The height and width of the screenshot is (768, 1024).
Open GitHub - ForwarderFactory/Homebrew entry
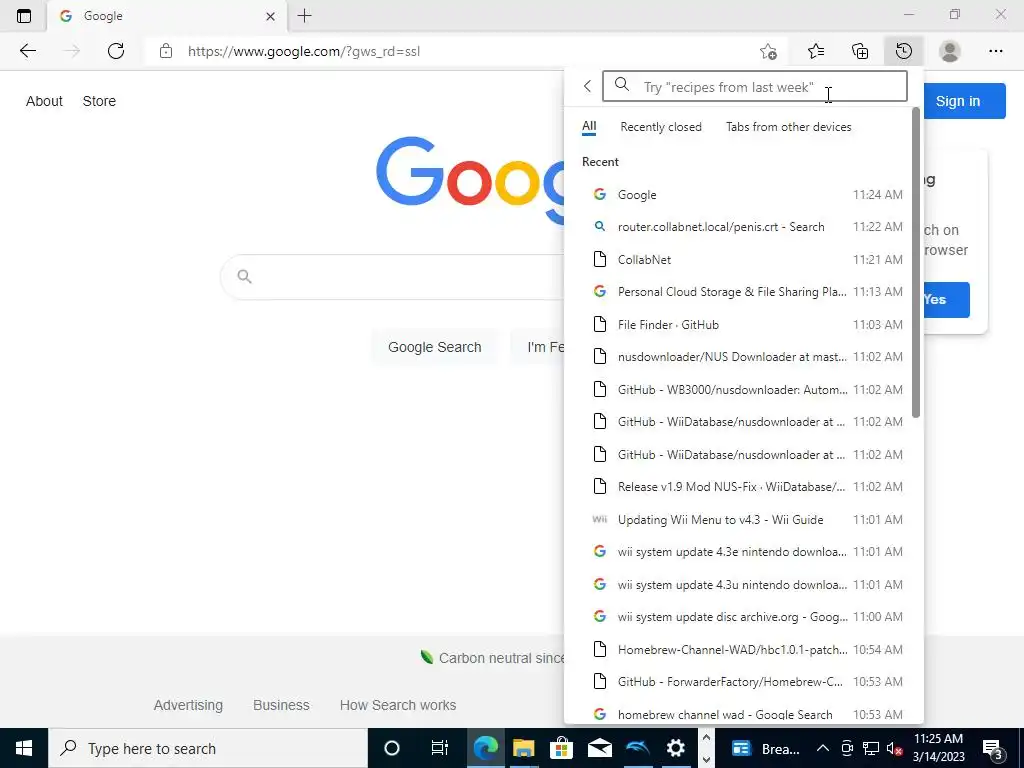coord(743,682)
